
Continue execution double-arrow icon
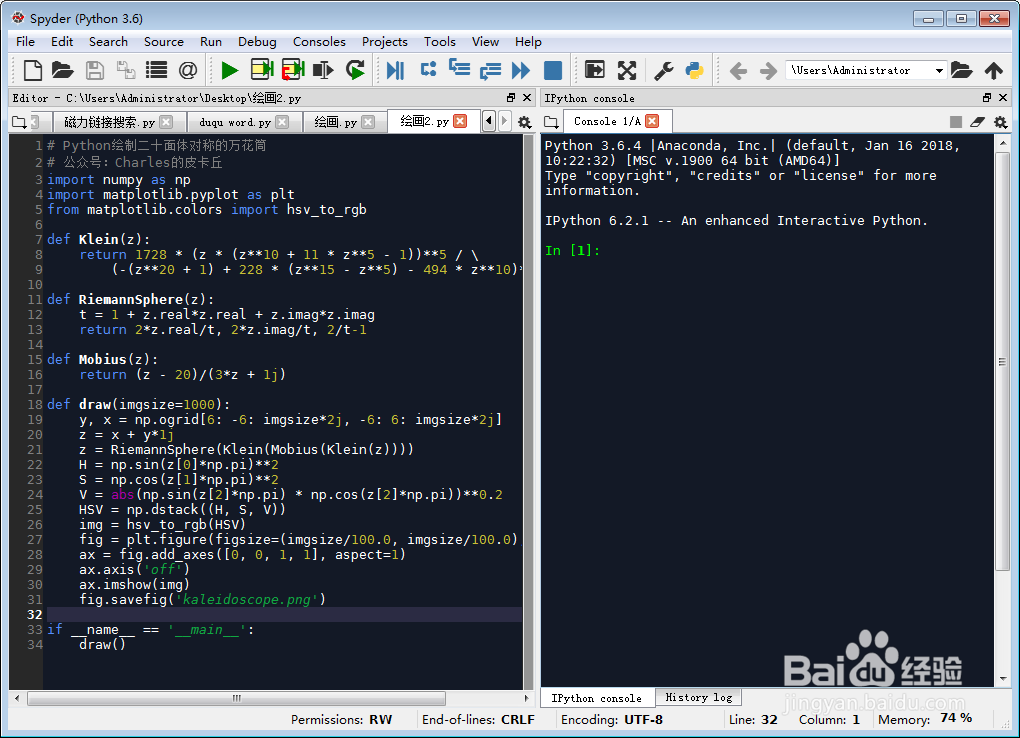521,70
